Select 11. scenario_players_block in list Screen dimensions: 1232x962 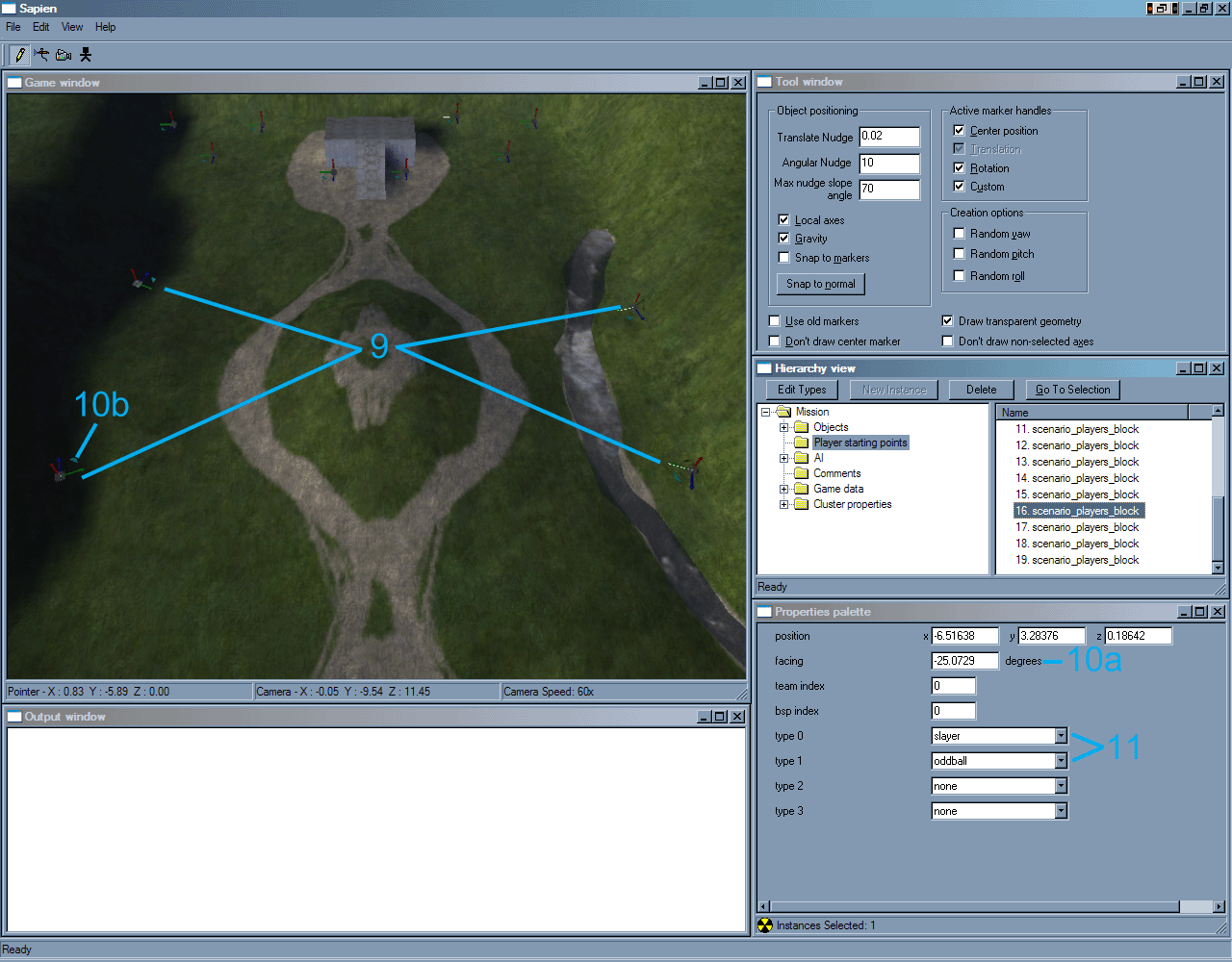coord(1077,429)
